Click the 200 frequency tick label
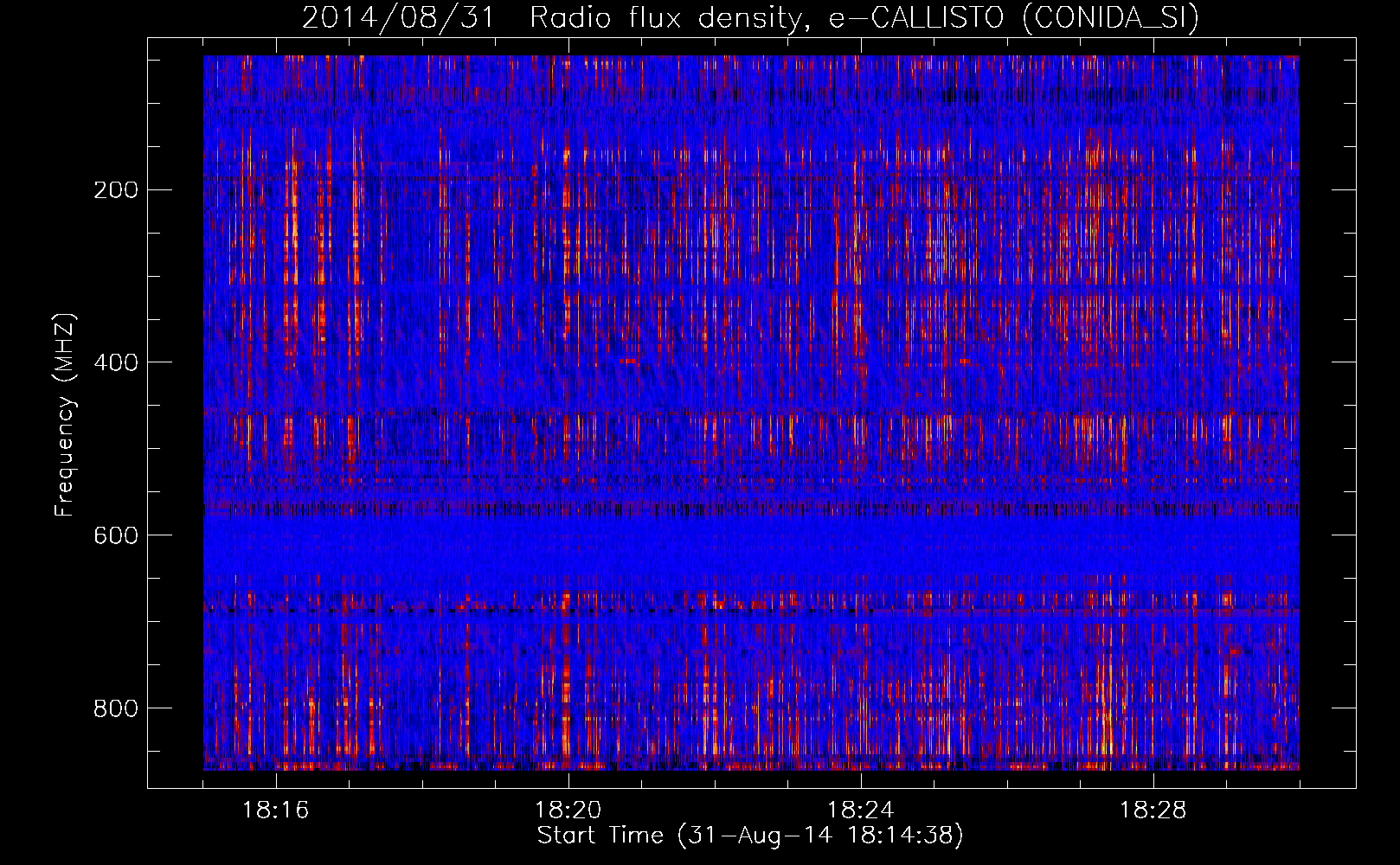The height and width of the screenshot is (865, 1400). coord(116,190)
